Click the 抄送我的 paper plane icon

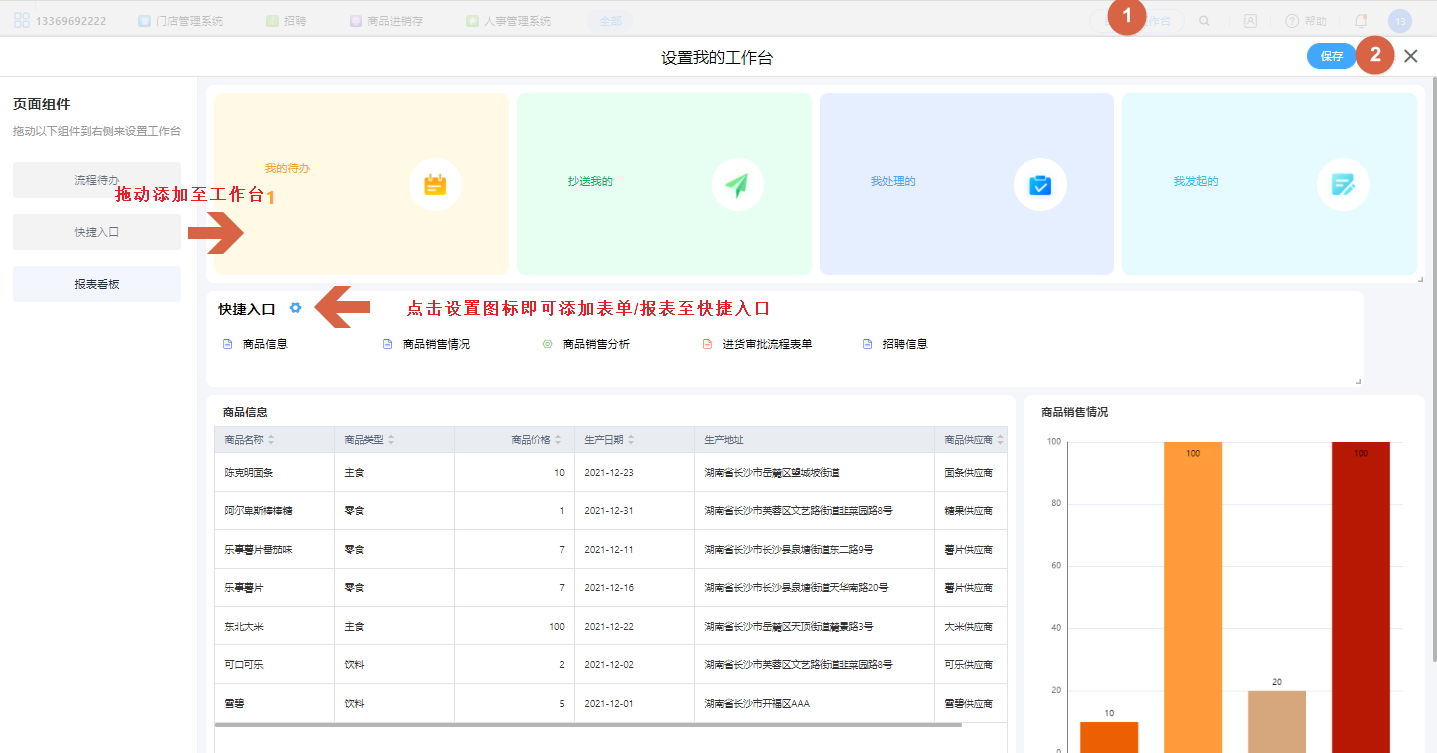click(x=737, y=185)
